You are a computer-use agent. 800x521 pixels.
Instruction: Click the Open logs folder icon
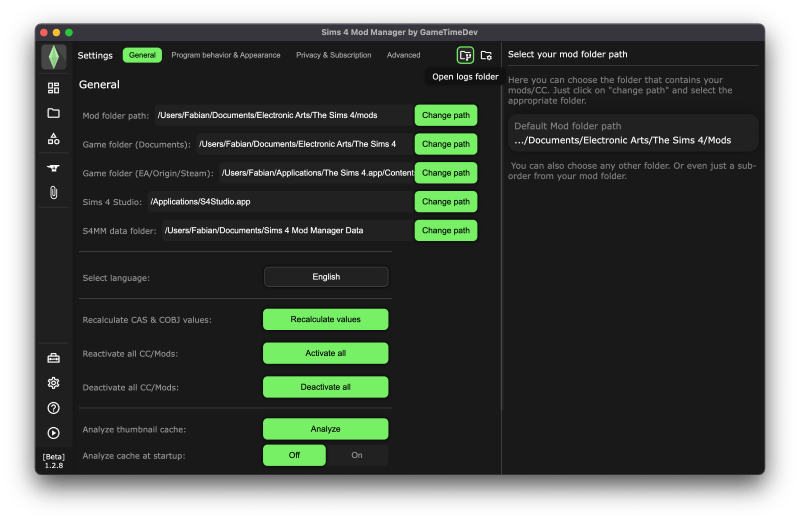pyautogui.click(x=465, y=55)
